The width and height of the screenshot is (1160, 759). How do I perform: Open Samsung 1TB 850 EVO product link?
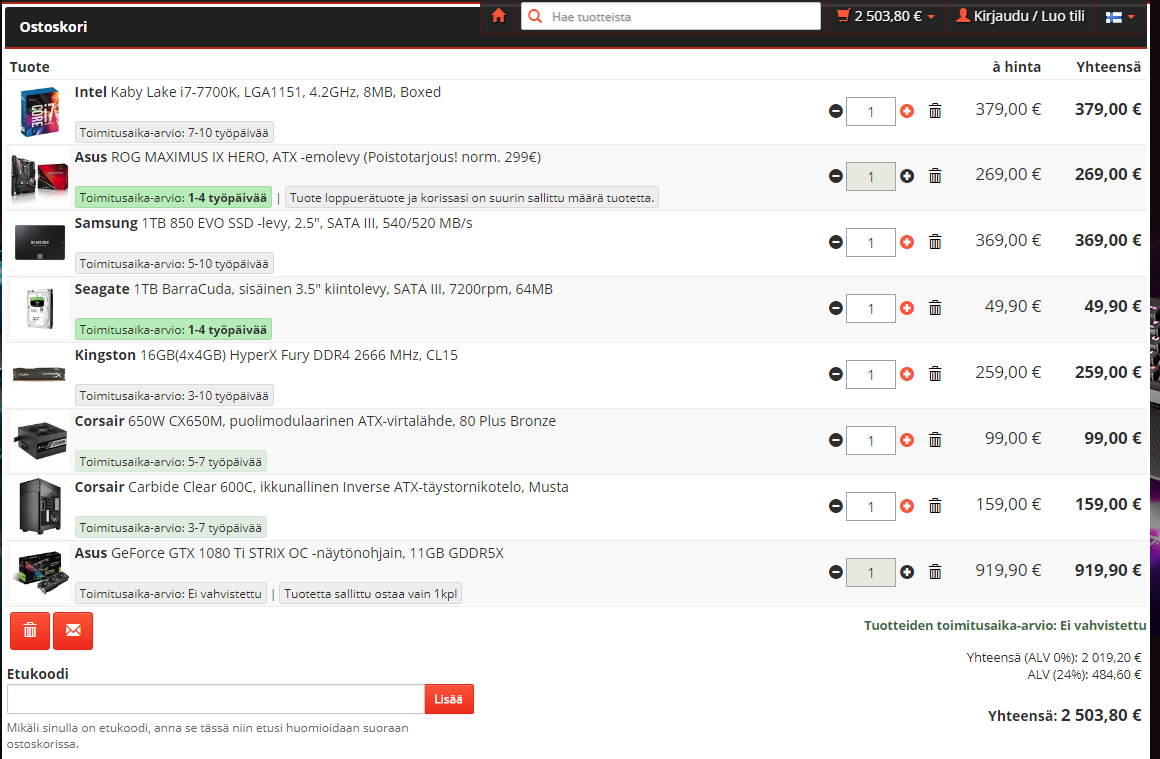coord(274,223)
